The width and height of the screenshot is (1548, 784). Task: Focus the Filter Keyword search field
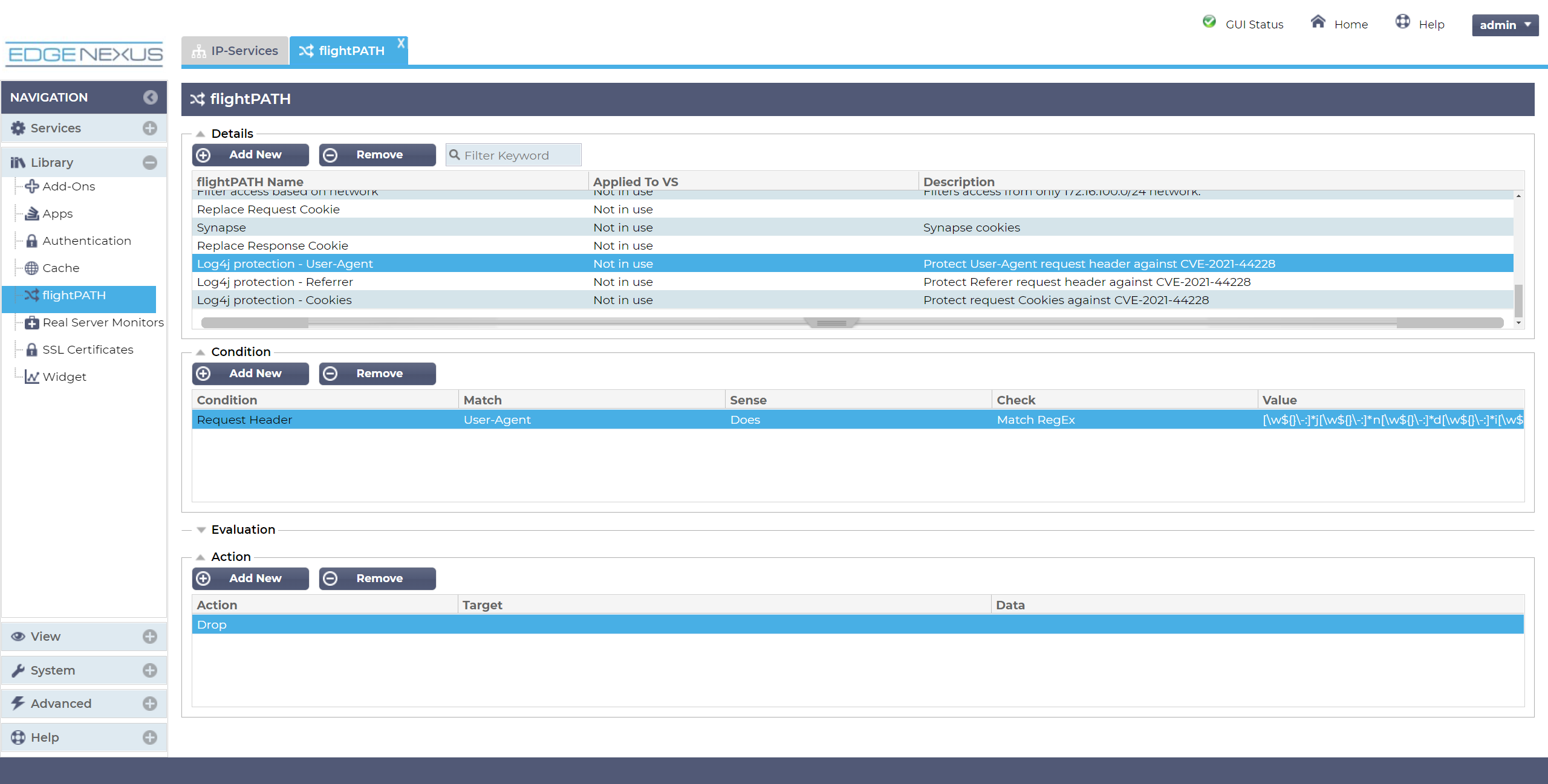coord(513,155)
